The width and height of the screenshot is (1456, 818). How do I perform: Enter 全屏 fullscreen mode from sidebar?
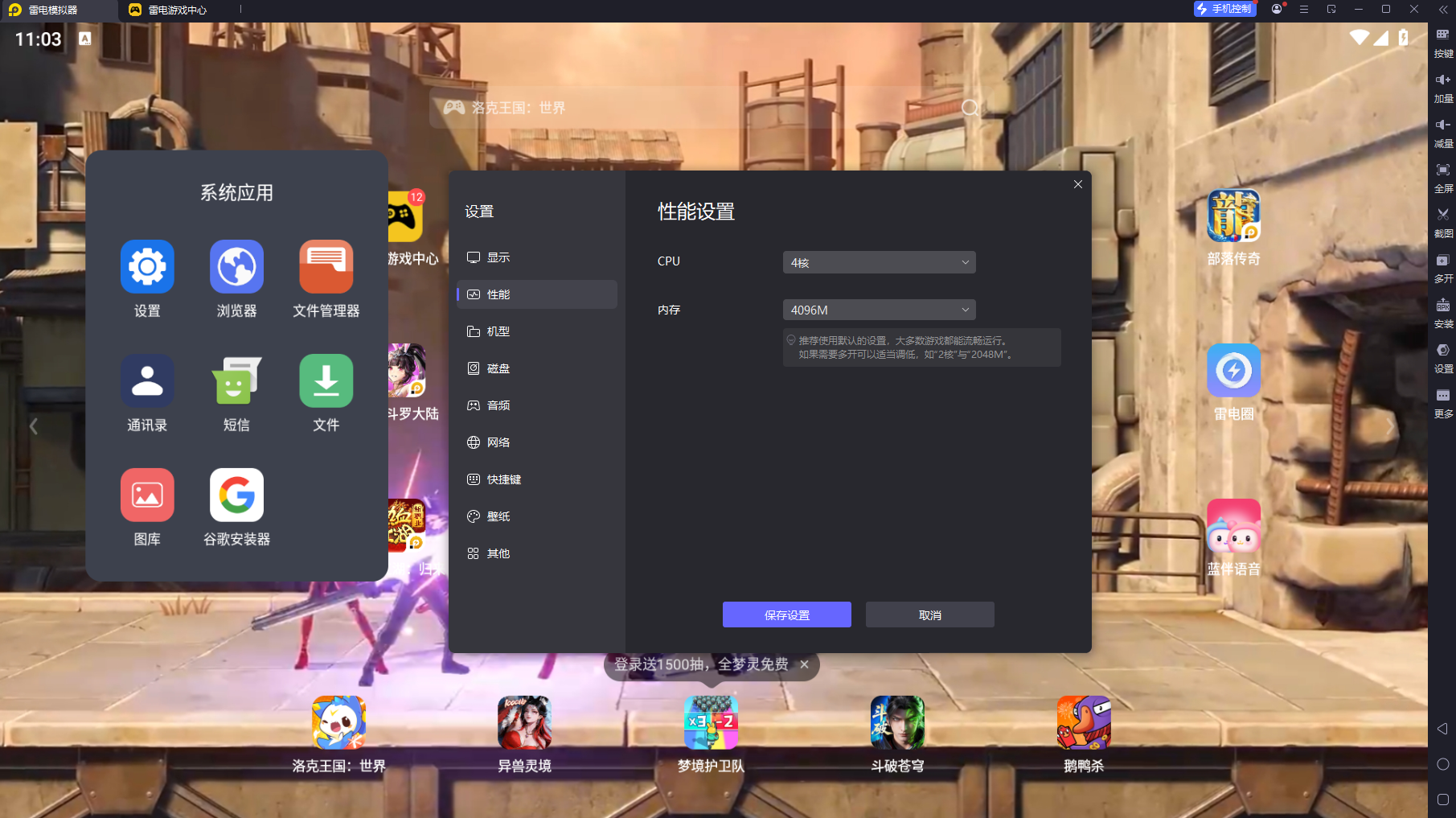1443,178
